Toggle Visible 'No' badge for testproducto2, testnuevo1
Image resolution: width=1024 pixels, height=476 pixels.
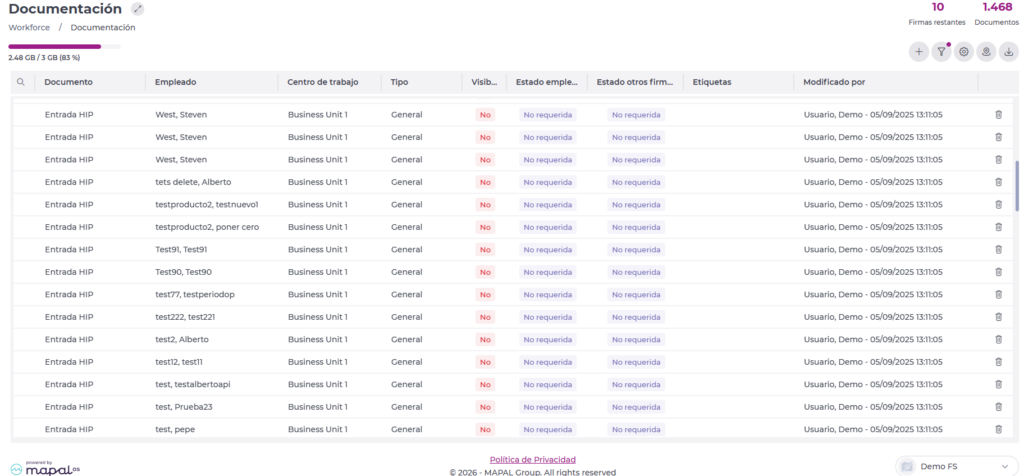click(x=485, y=205)
